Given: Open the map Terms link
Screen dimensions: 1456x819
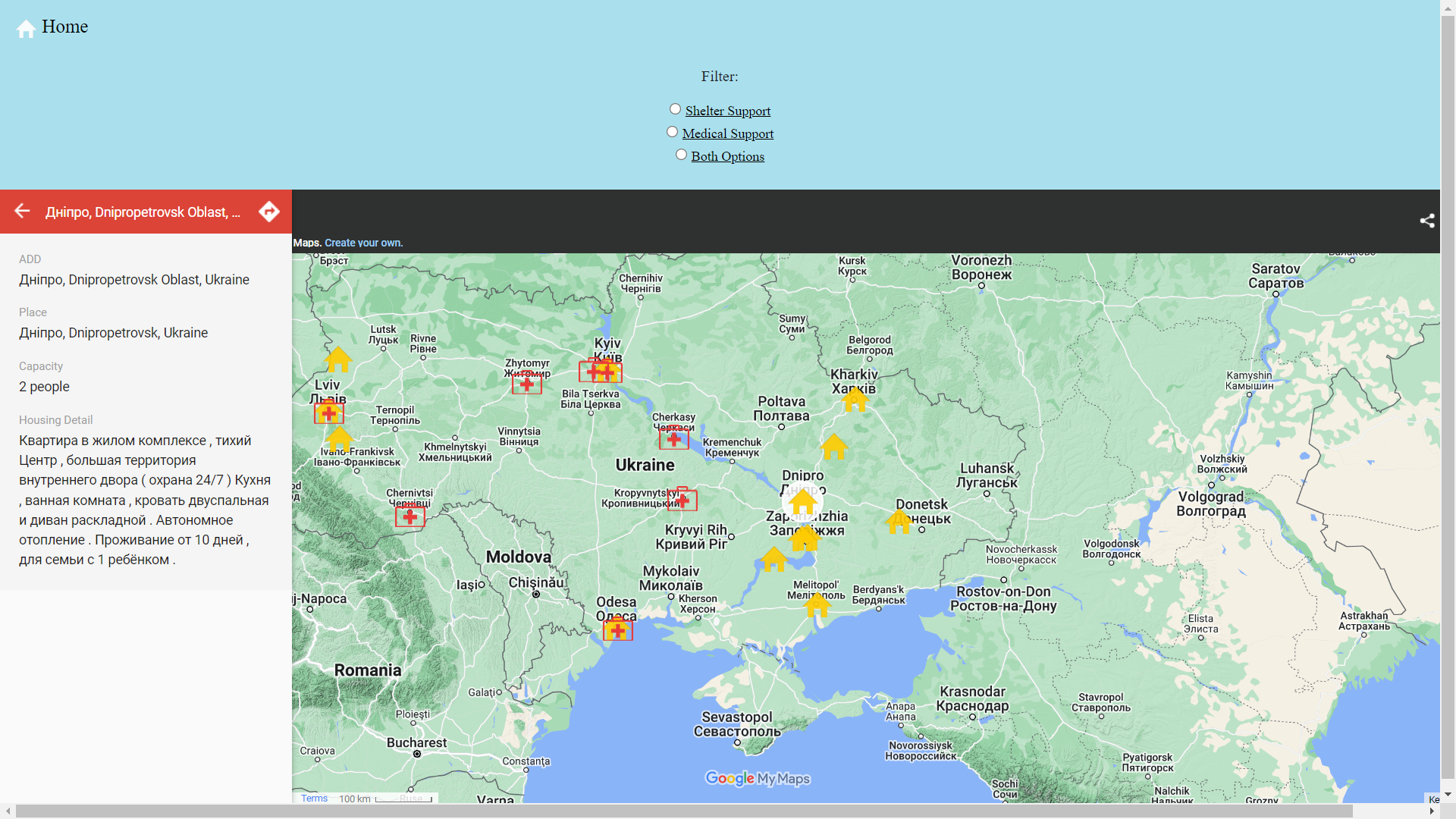Looking at the screenshot, I should coord(314,799).
